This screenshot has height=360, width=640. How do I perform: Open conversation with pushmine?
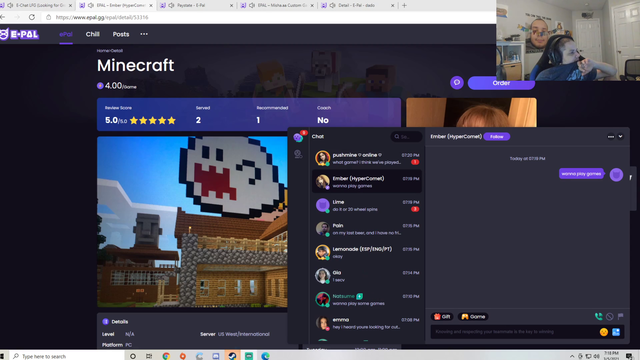(x=367, y=158)
